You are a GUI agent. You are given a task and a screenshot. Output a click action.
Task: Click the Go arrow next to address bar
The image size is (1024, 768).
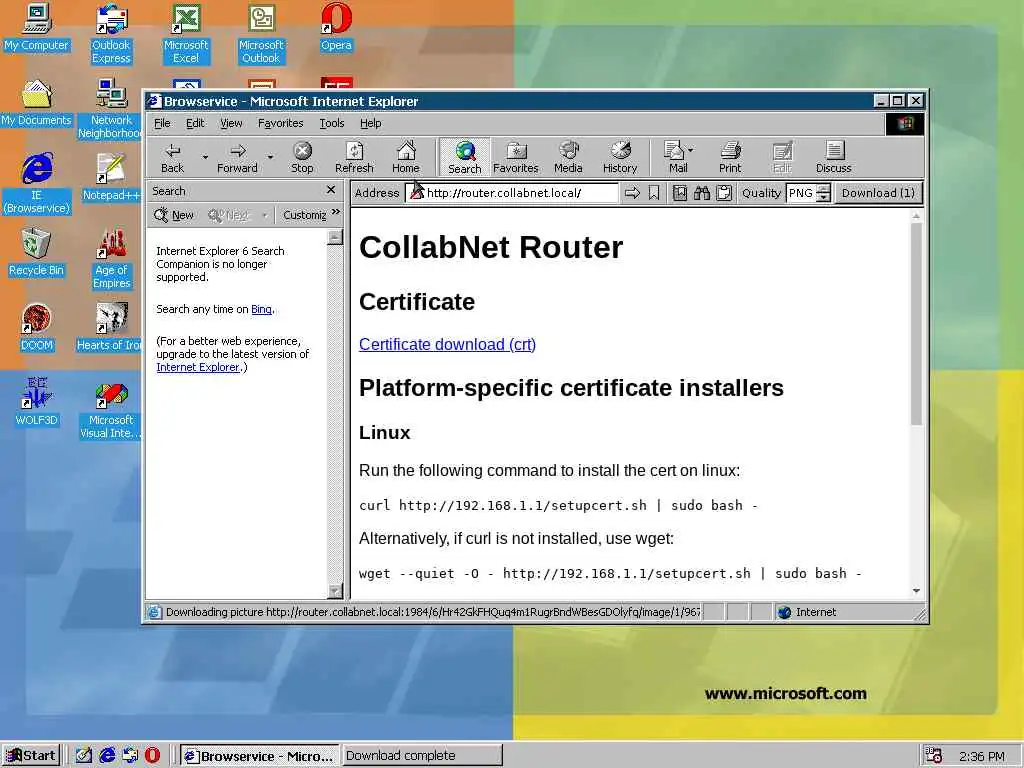(x=632, y=193)
